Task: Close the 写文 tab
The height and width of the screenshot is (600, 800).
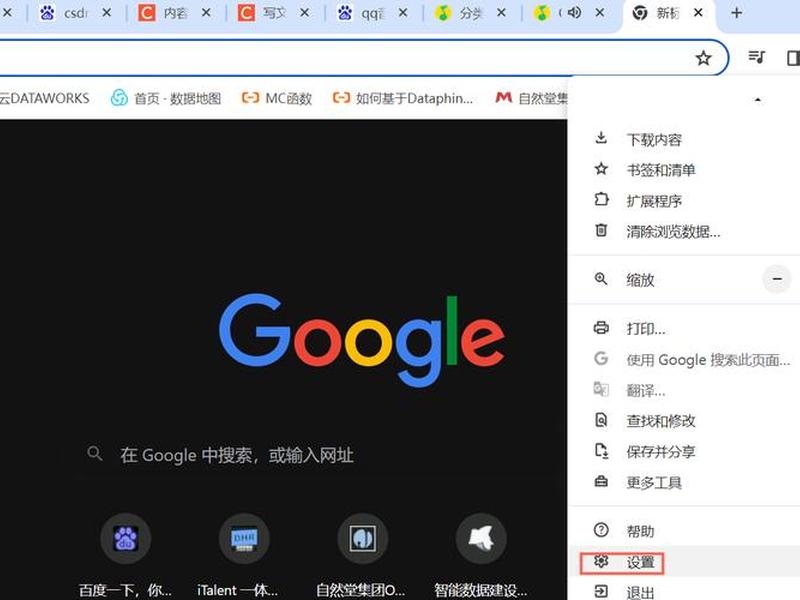Action: [x=305, y=13]
